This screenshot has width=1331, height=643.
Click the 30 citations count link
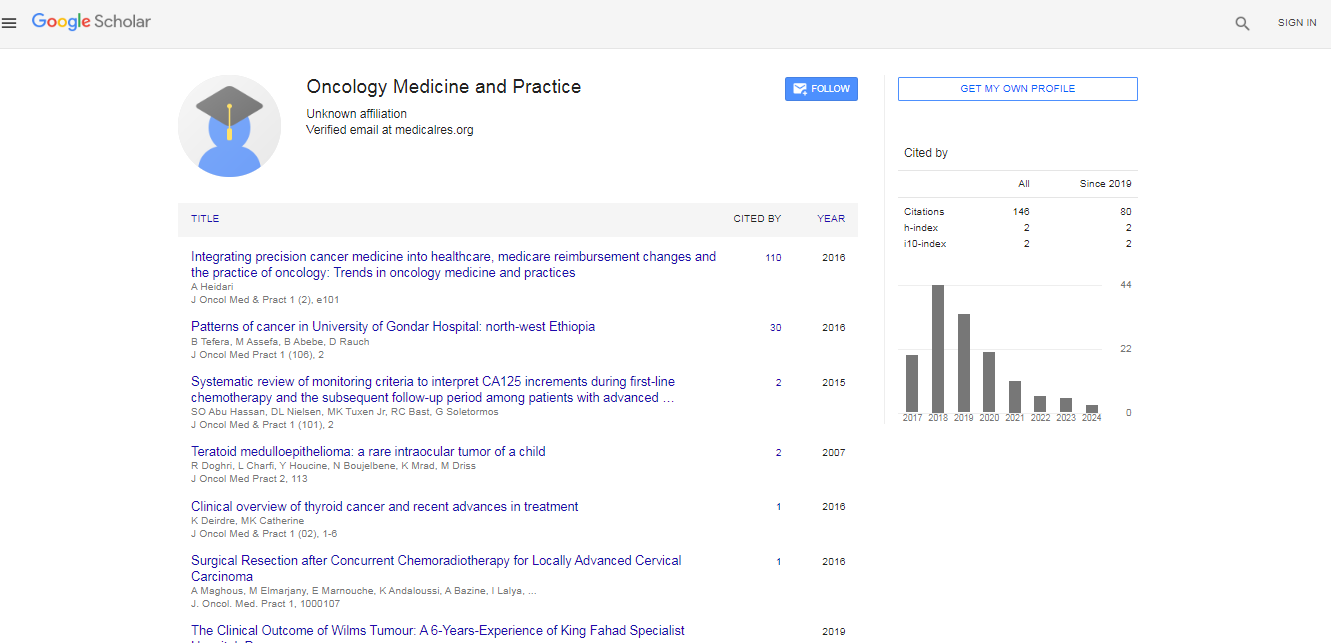pos(775,328)
